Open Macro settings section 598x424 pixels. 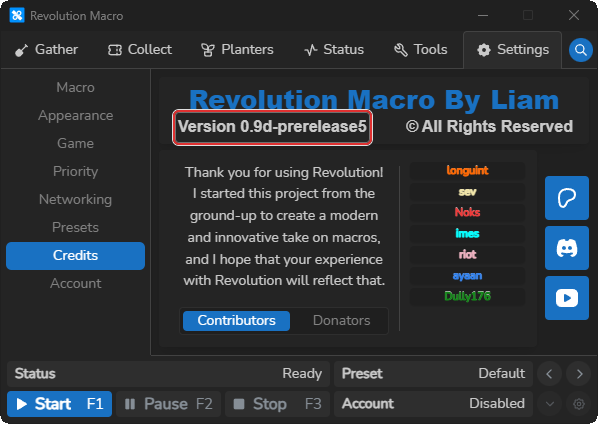(x=76, y=87)
